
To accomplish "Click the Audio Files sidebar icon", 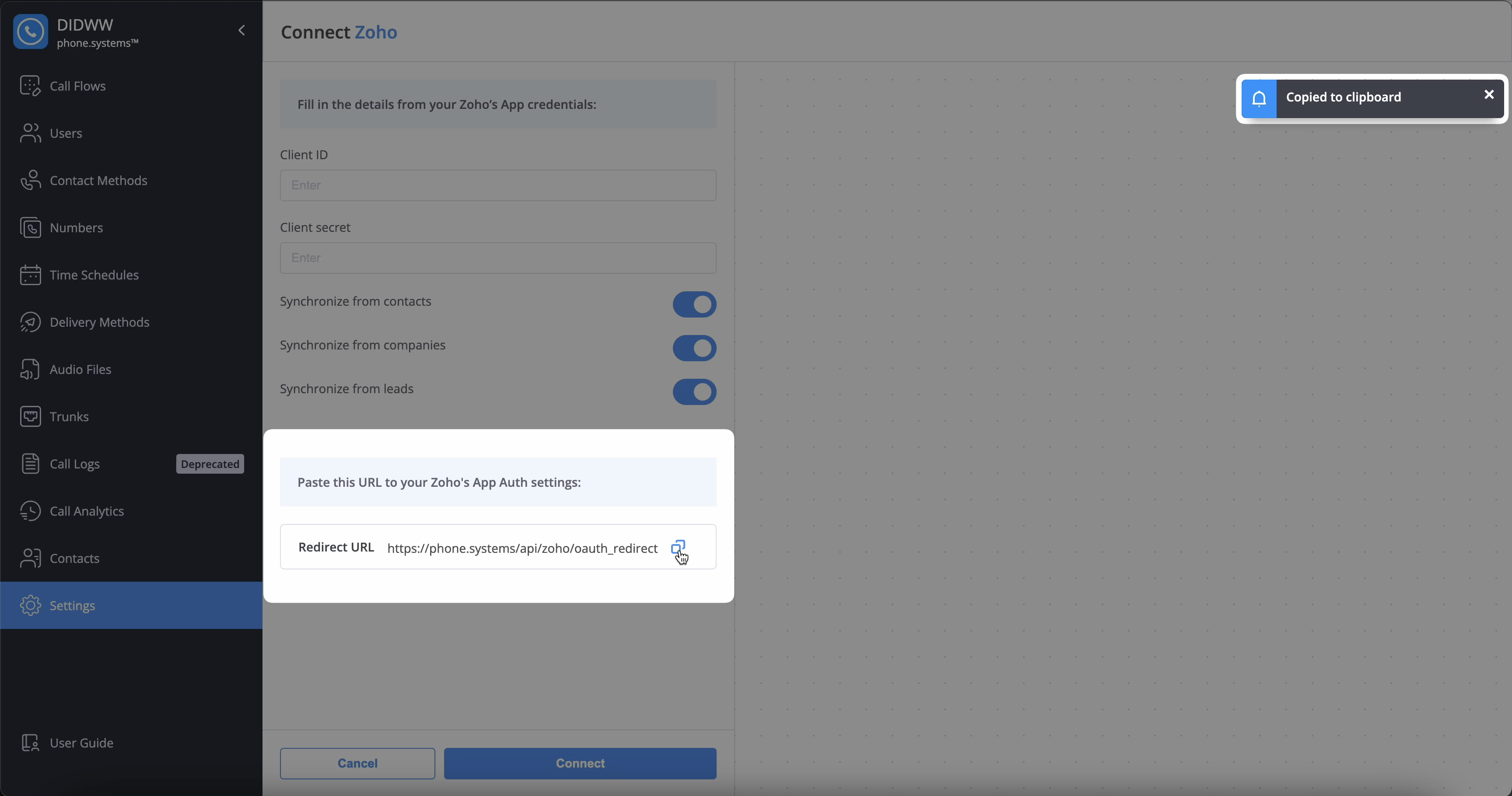I will click(x=31, y=369).
